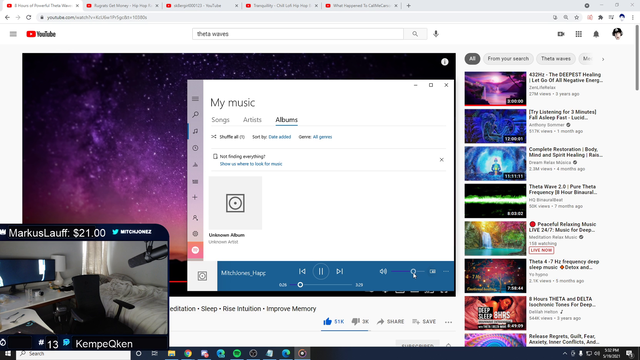
Task: Select the Albums tab
Action: (286, 120)
